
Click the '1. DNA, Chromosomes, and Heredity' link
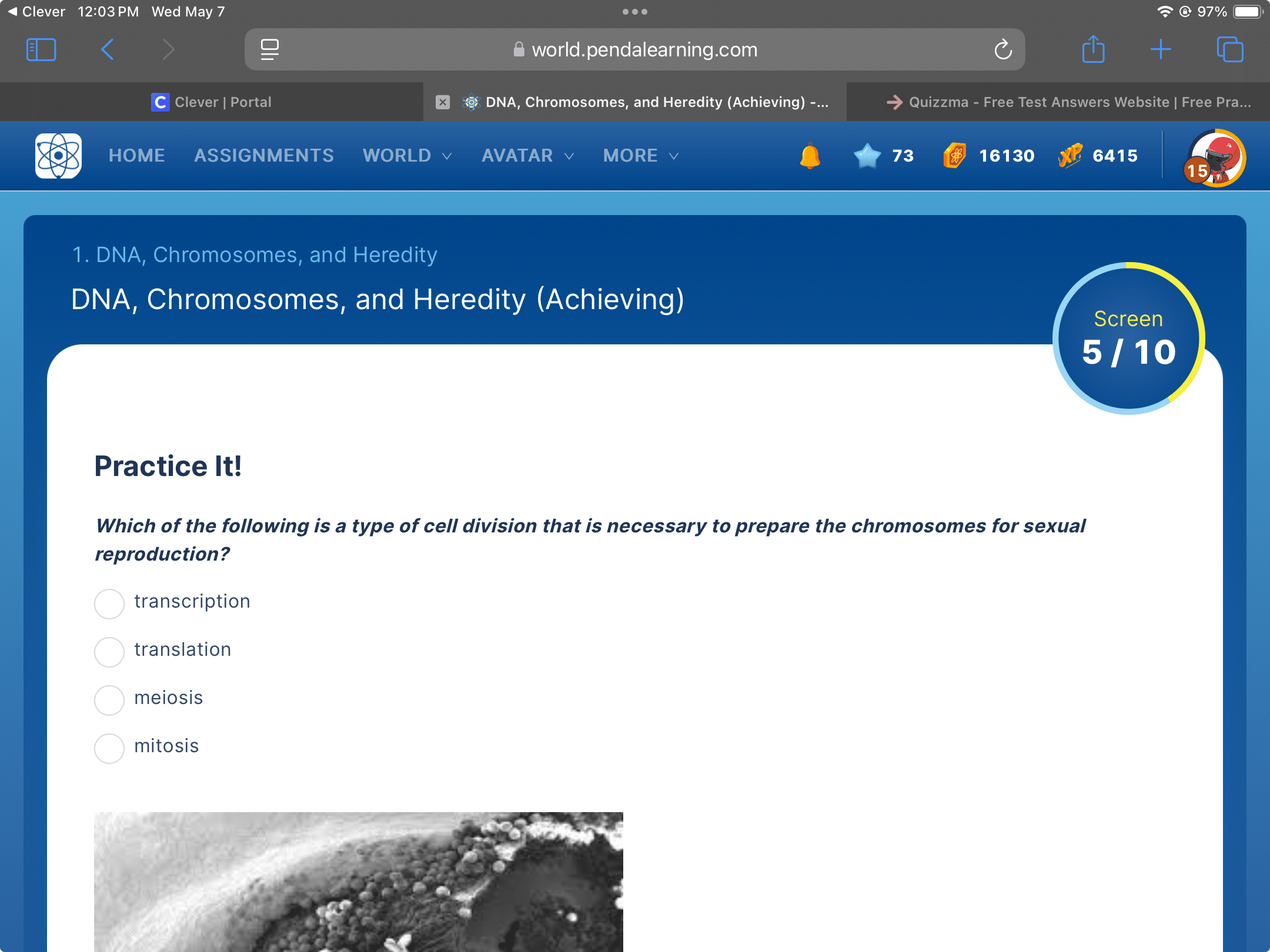pyautogui.click(x=255, y=255)
